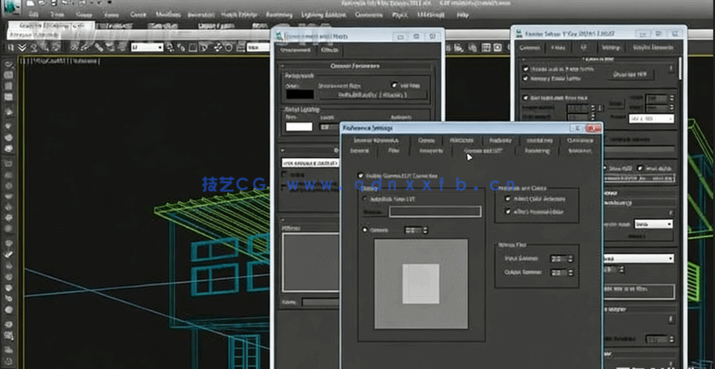
Task: Click the gamma calibration preview image
Action: (x=421, y=283)
